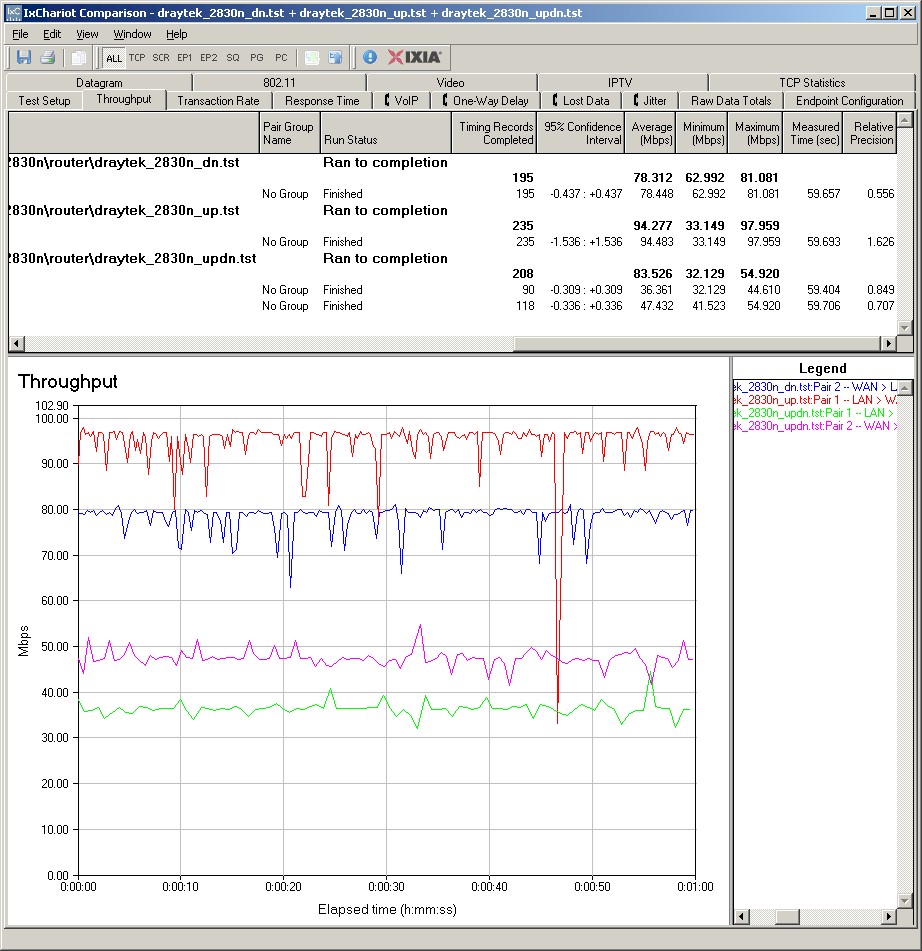
Task: Select the Throughput tab
Action: pyautogui.click(x=124, y=99)
